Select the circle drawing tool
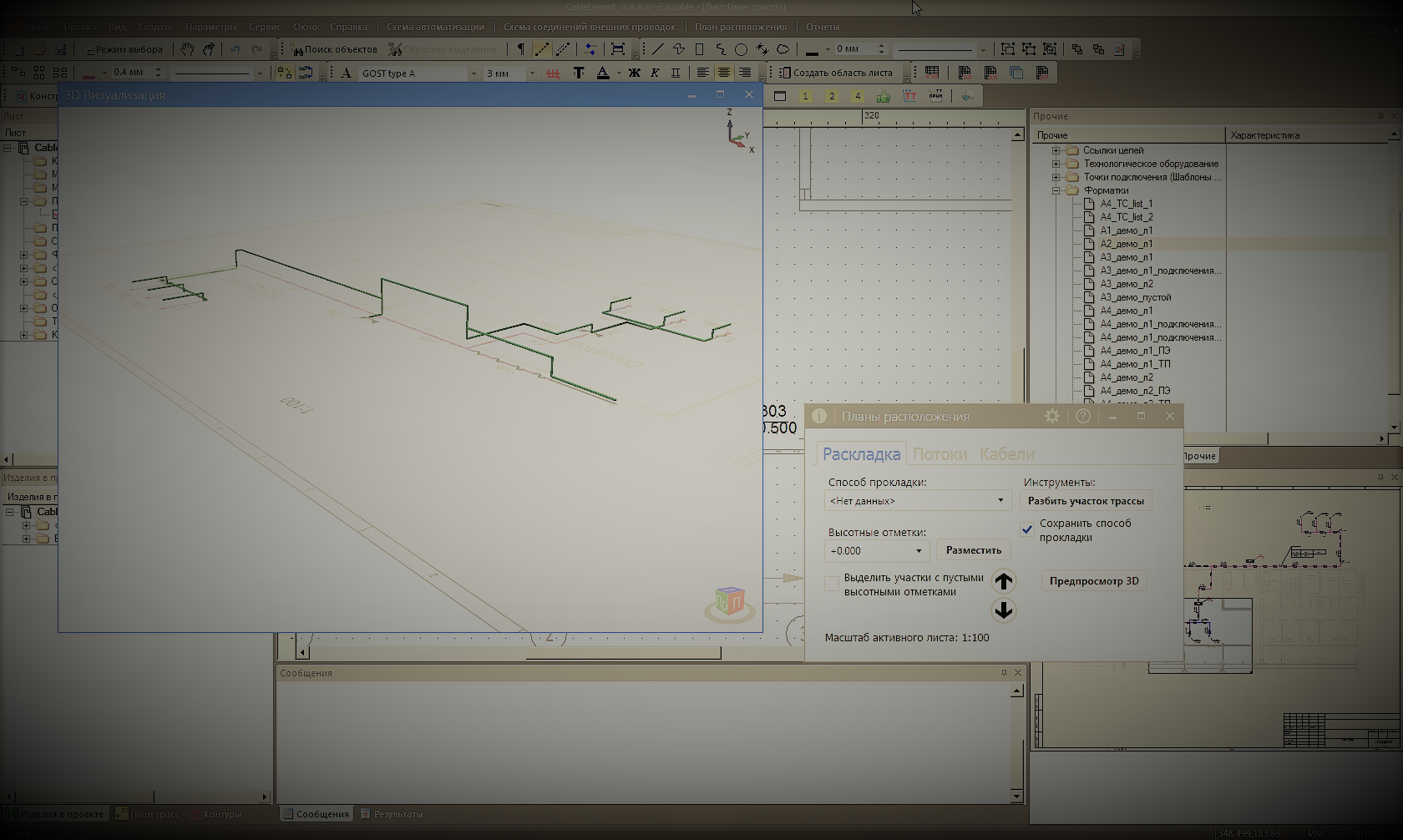This screenshot has height=840, width=1403. pos(741,49)
